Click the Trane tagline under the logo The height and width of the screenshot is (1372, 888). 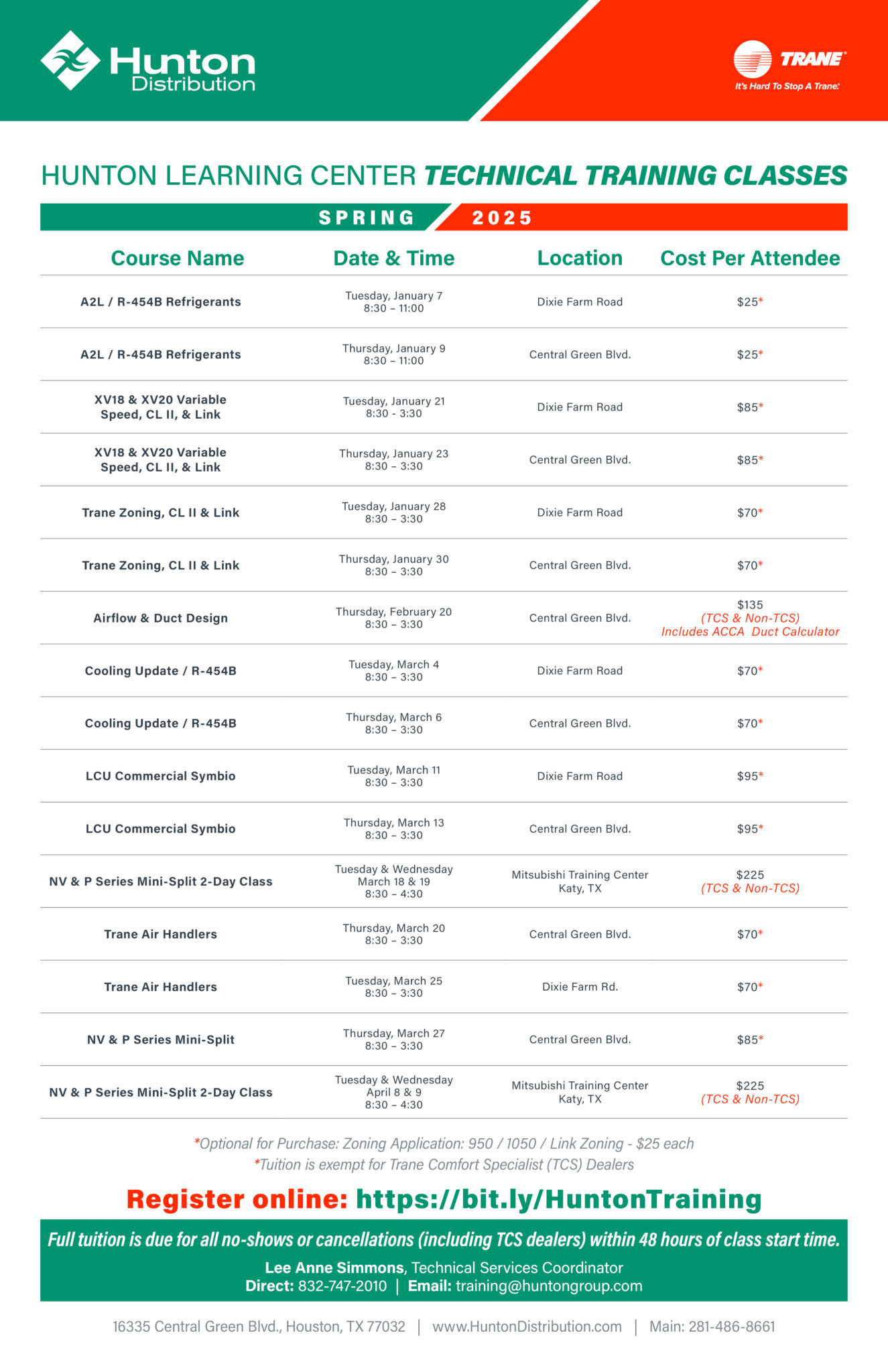point(787,86)
